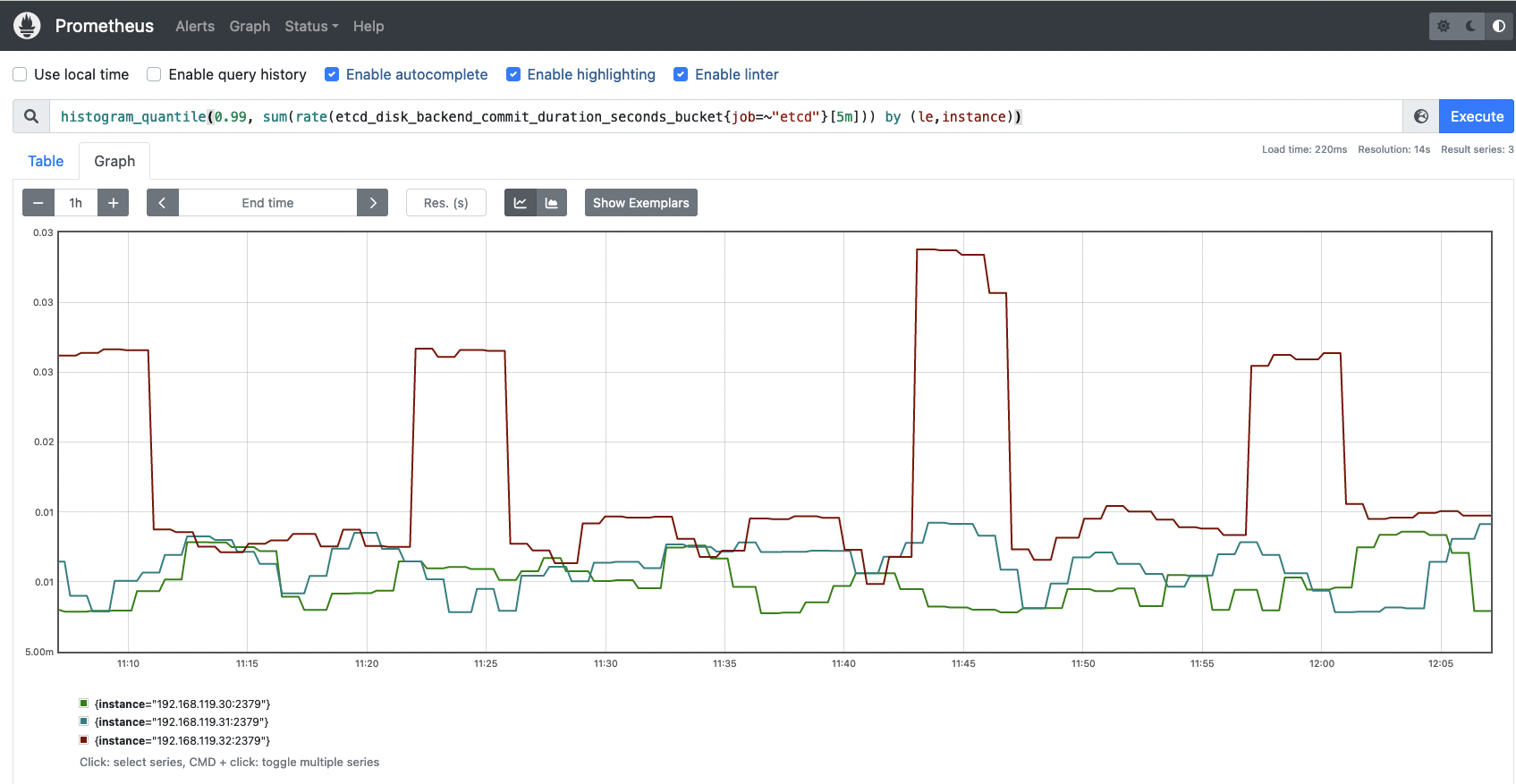Switch to the line chart view
This screenshot has width=1516, height=784.
(521, 203)
